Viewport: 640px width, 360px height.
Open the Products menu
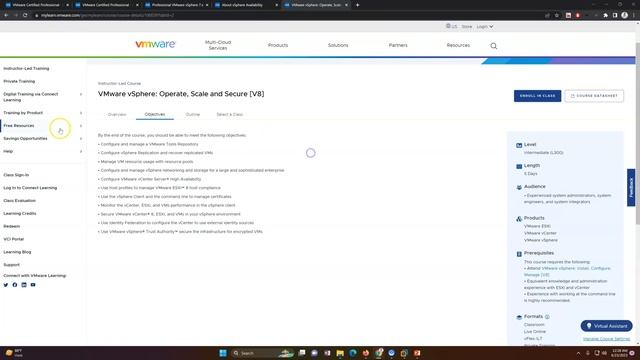[278, 45]
